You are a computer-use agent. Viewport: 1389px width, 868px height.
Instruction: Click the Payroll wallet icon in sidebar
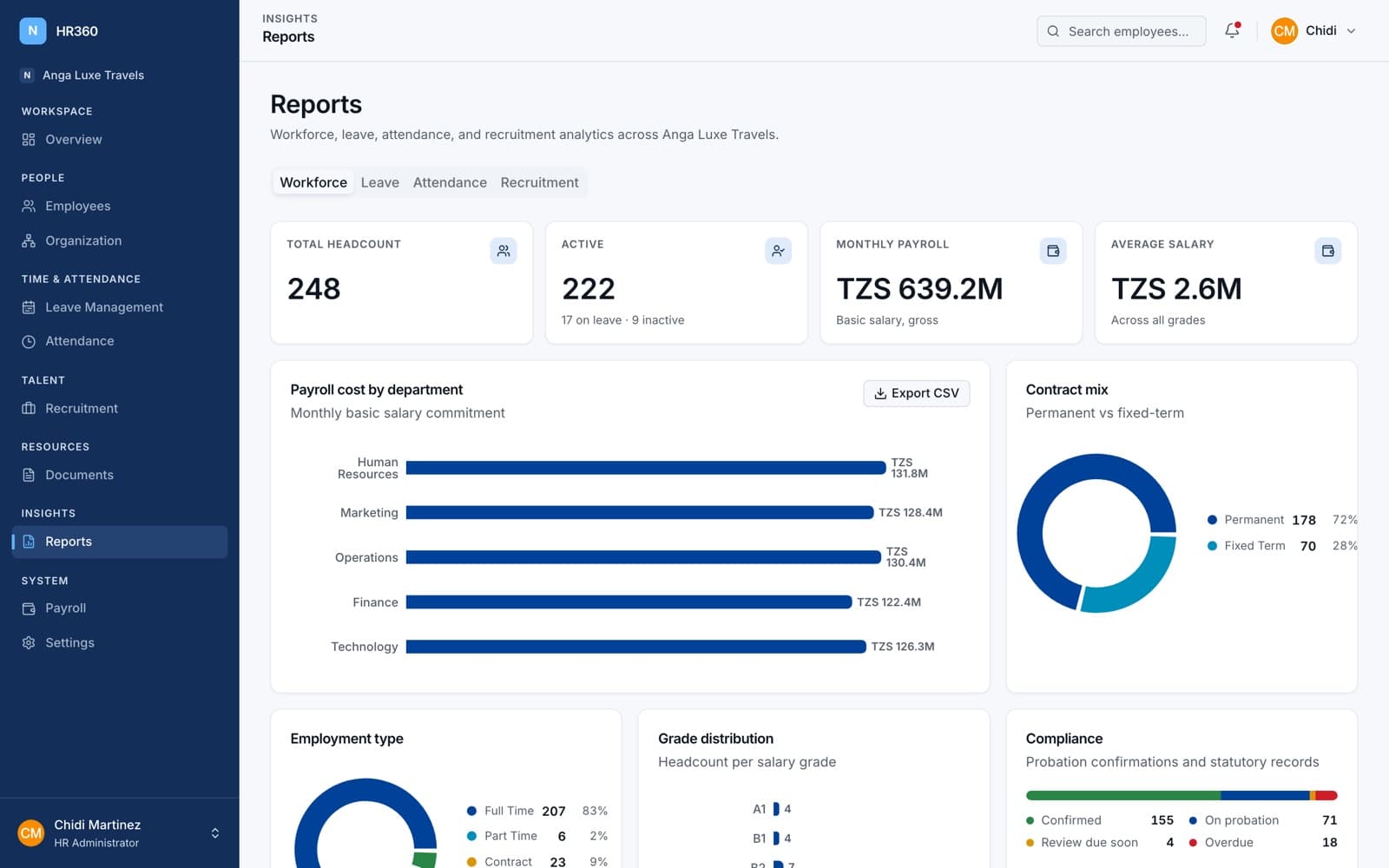[29, 608]
